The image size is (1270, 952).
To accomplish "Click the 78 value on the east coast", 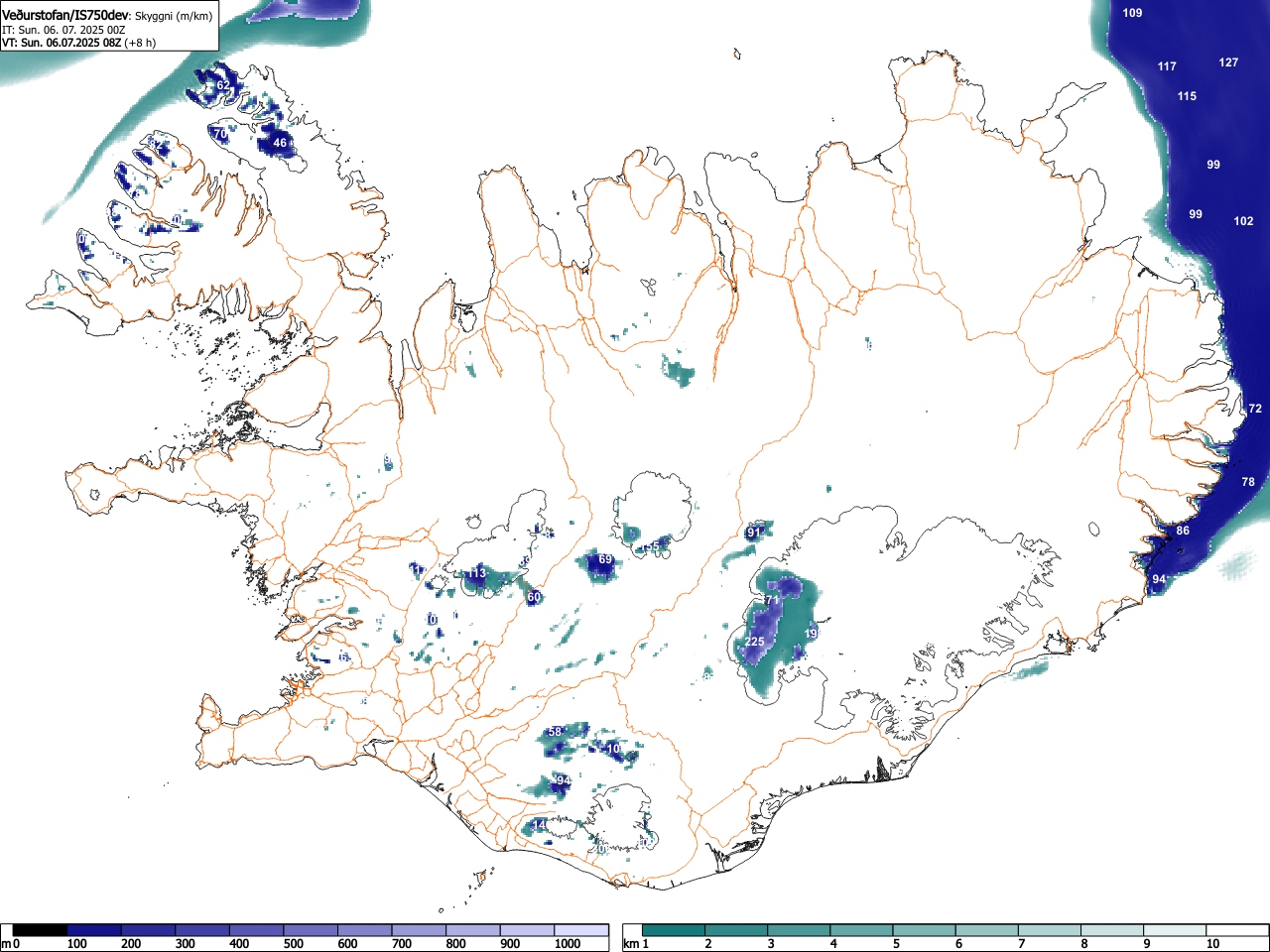I will (1248, 482).
